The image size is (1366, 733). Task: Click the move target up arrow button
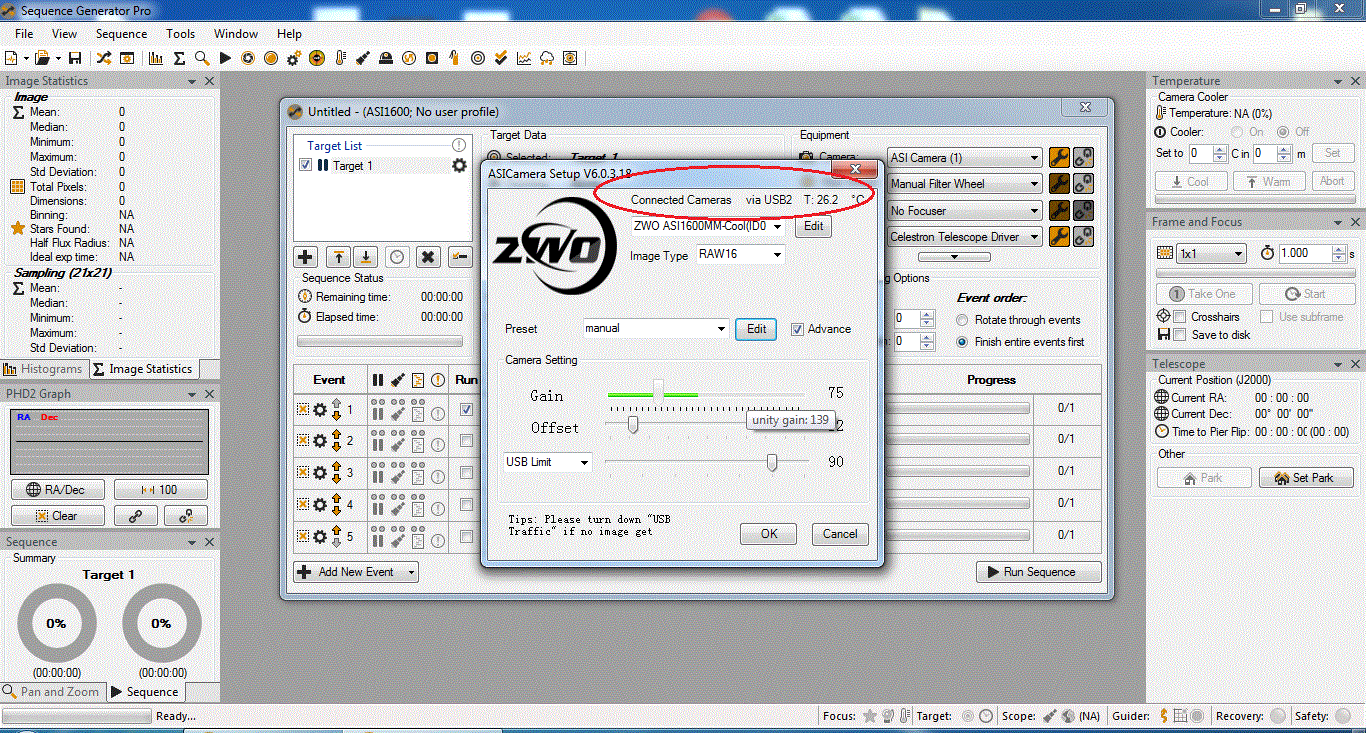pos(338,257)
